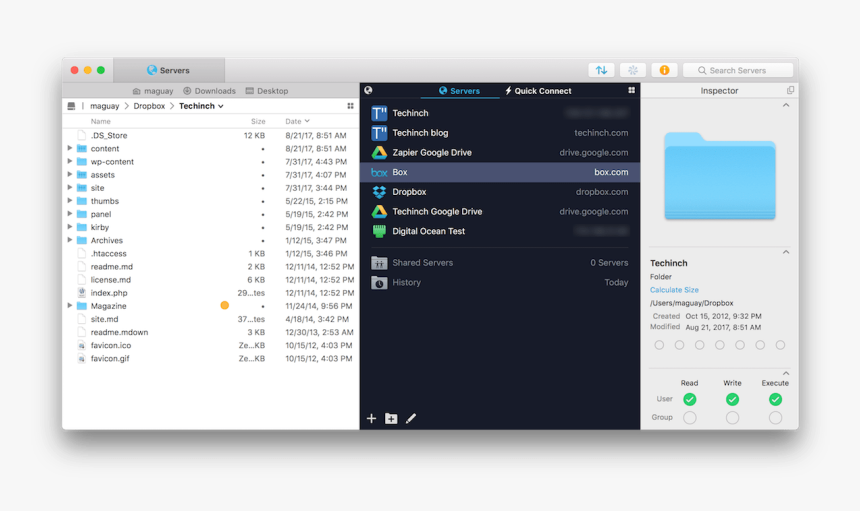Click the large folder preview in Inspector
Image resolution: width=860 pixels, height=511 pixels.
(x=720, y=175)
